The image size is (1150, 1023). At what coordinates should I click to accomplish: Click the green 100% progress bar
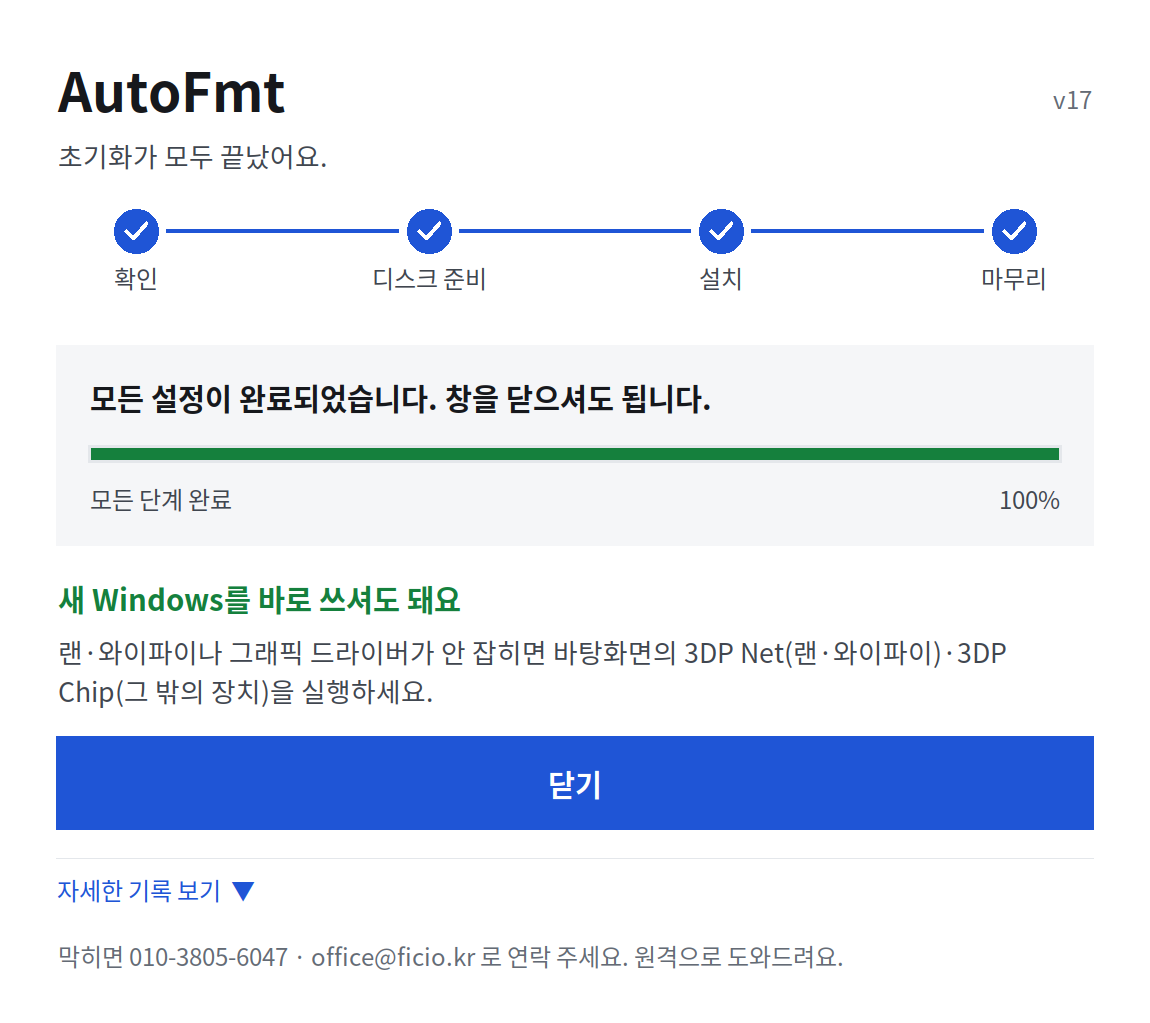(x=574, y=454)
